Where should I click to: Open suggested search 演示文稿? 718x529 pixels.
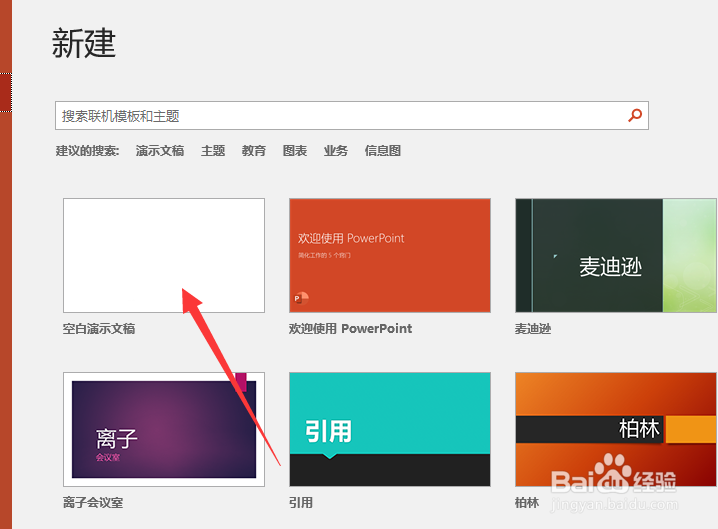160,151
